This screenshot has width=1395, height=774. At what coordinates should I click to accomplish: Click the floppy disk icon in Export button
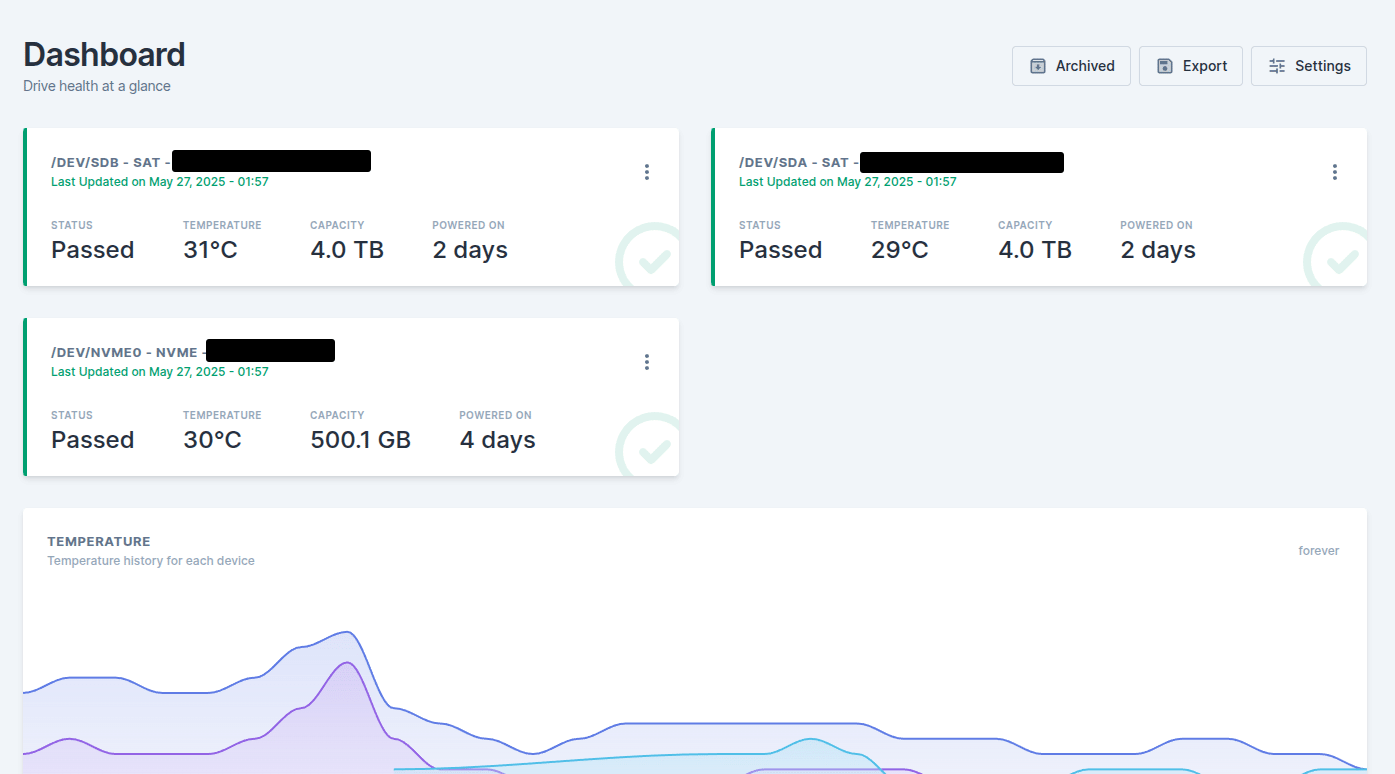coord(1164,66)
